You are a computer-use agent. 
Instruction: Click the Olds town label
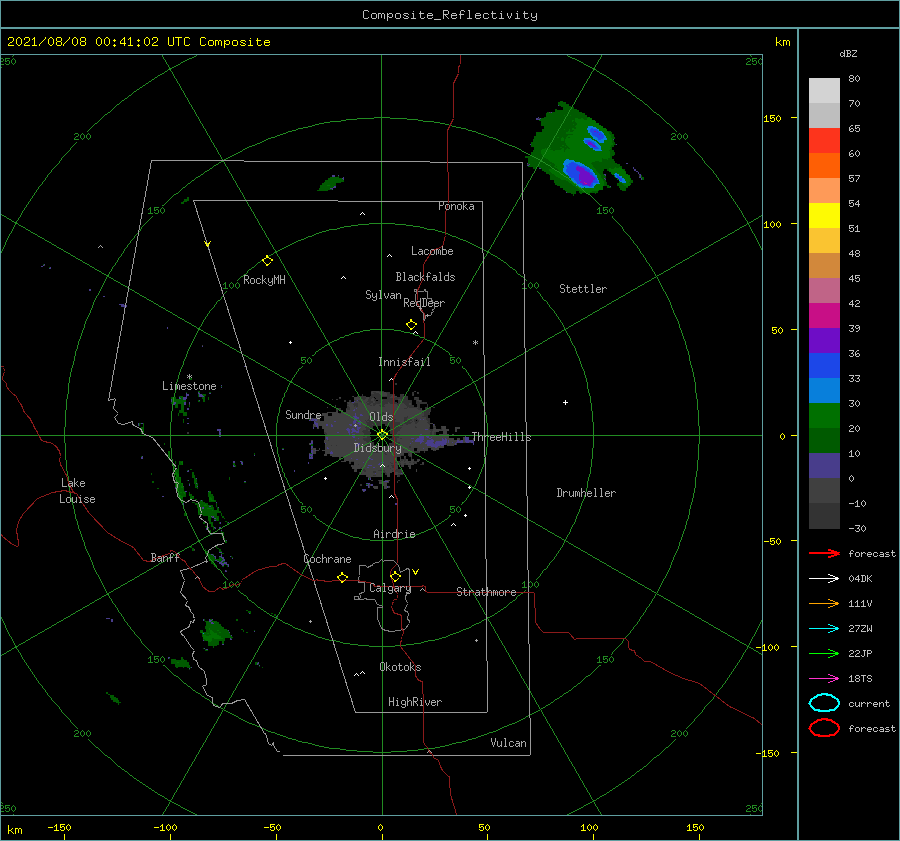pos(381,417)
